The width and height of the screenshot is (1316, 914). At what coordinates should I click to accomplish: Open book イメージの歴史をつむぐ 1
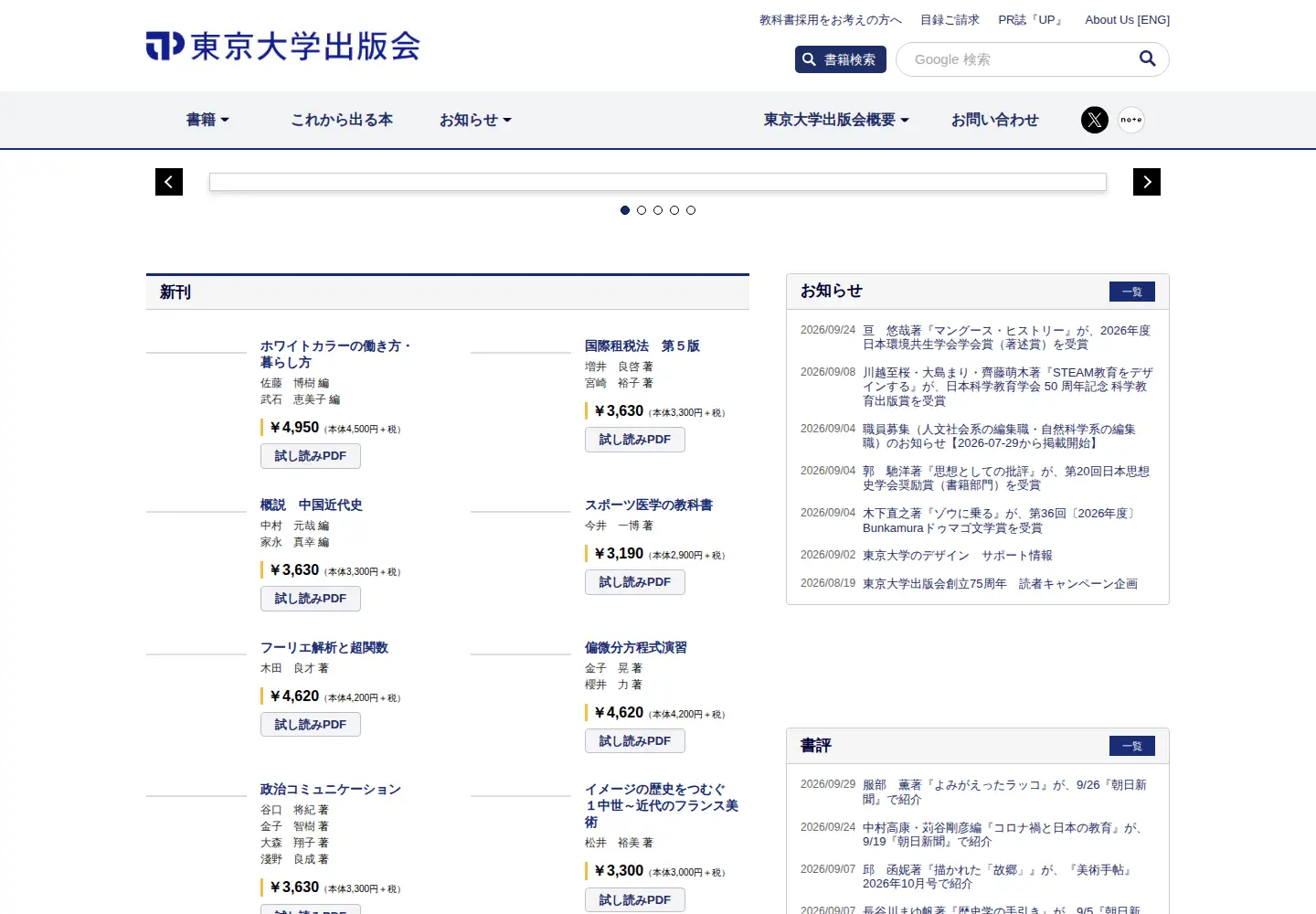tap(662, 806)
